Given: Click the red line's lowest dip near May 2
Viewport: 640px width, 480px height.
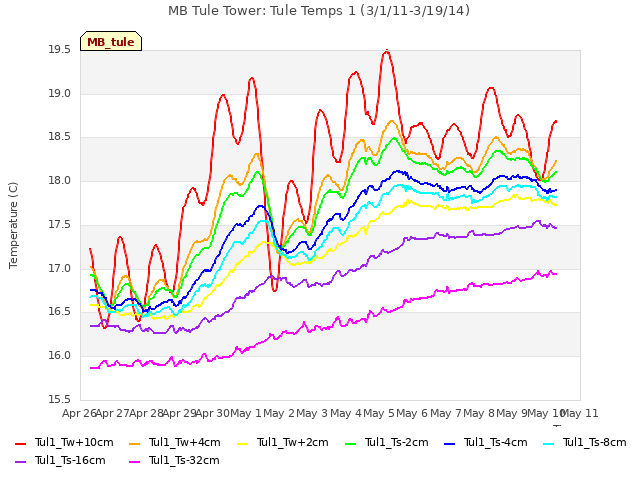Looking at the screenshot, I should [x=274, y=290].
